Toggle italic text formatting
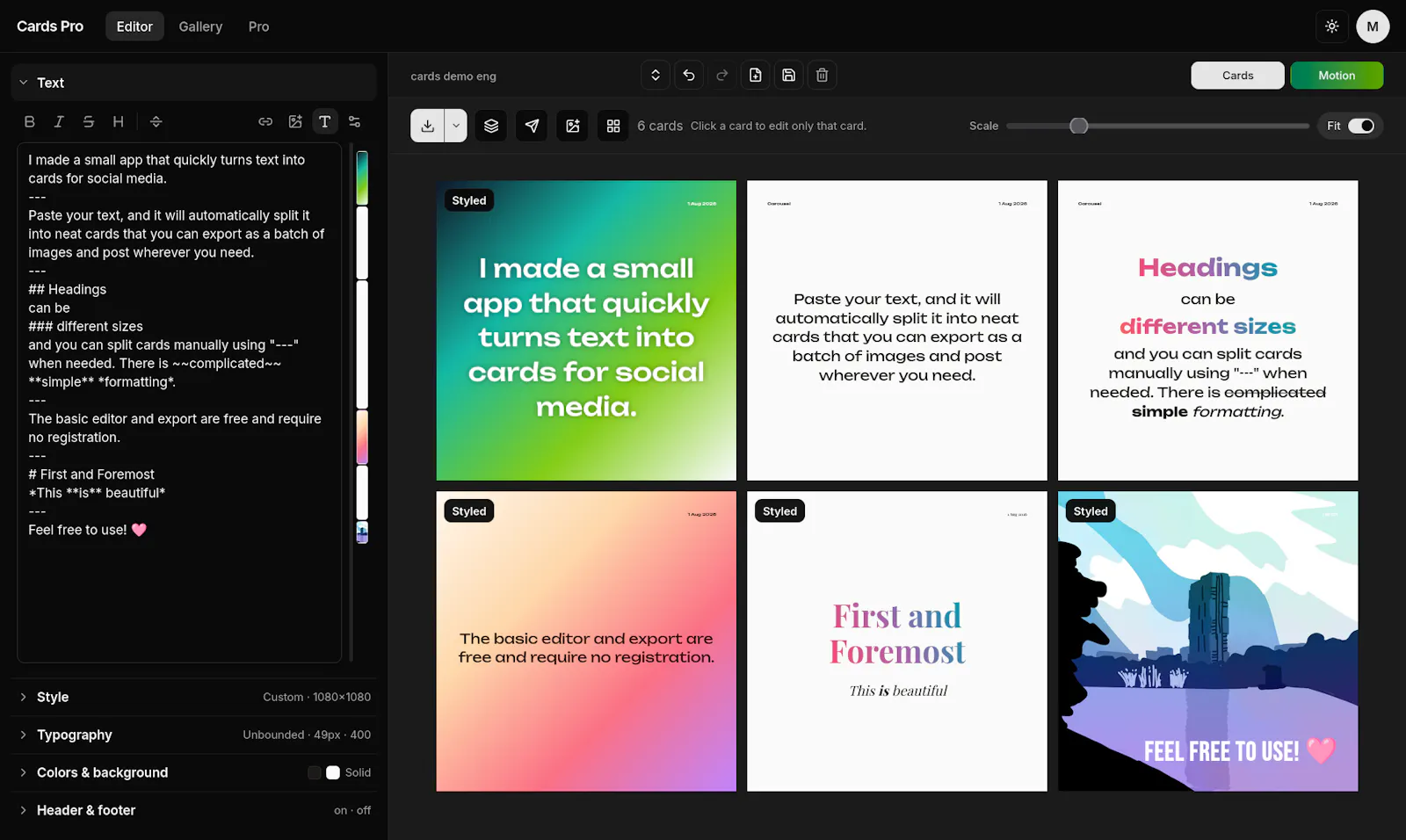 tap(59, 122)
